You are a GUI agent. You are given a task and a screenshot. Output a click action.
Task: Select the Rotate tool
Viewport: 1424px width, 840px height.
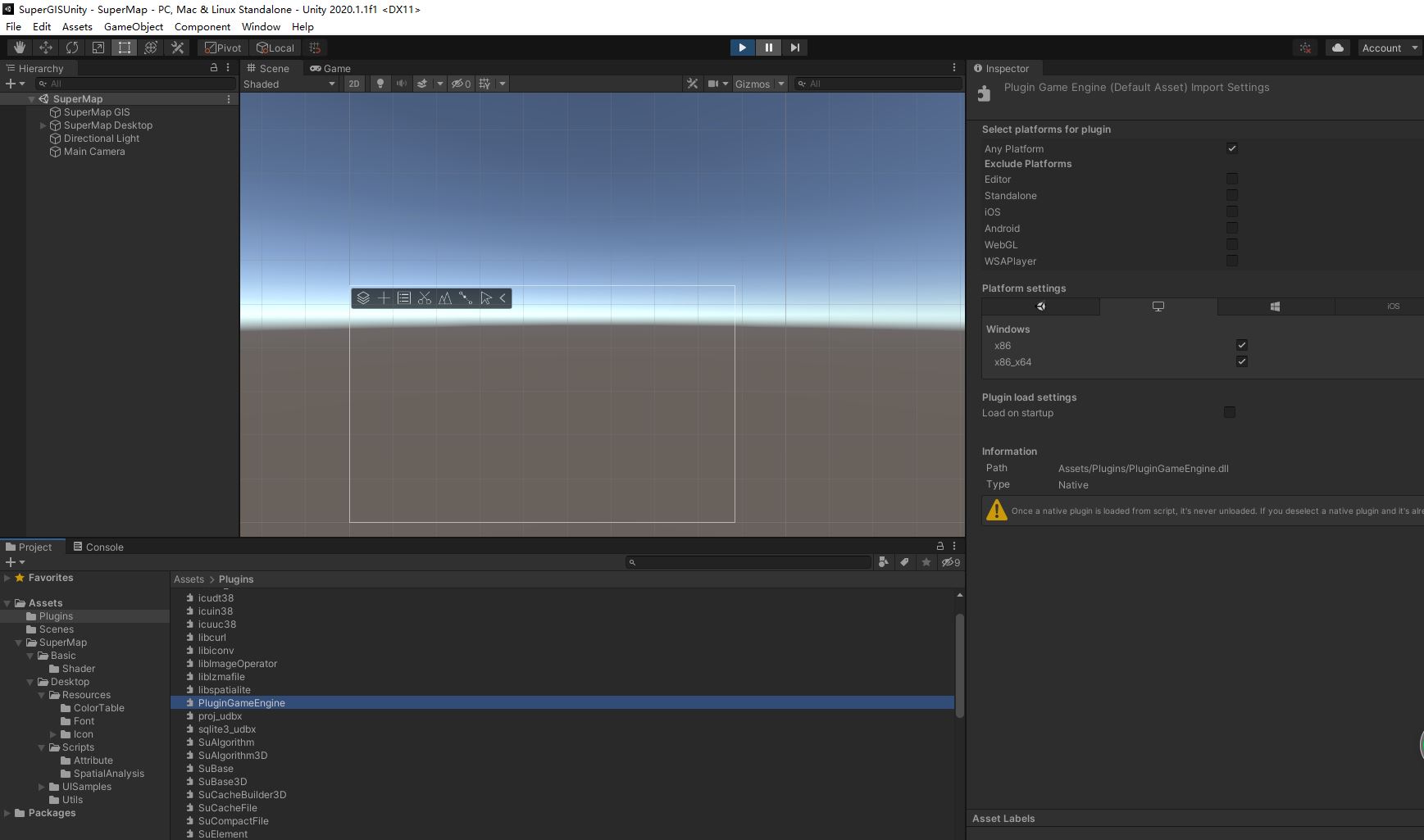tap(71, 48)
